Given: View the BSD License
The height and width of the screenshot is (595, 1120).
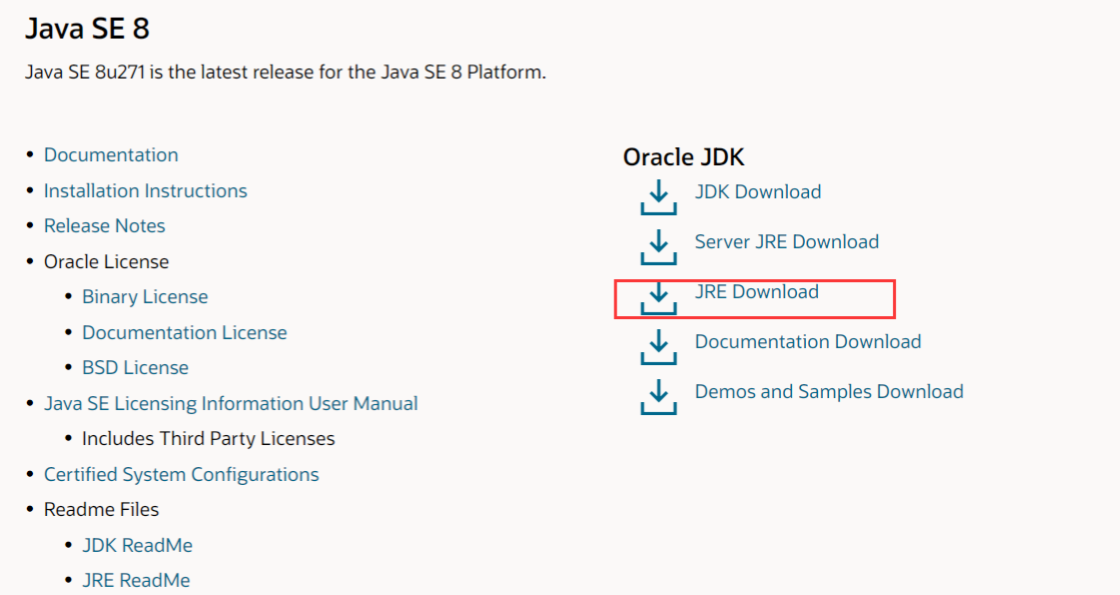Looking at the screenshot, I should click(x=135, y=368).
